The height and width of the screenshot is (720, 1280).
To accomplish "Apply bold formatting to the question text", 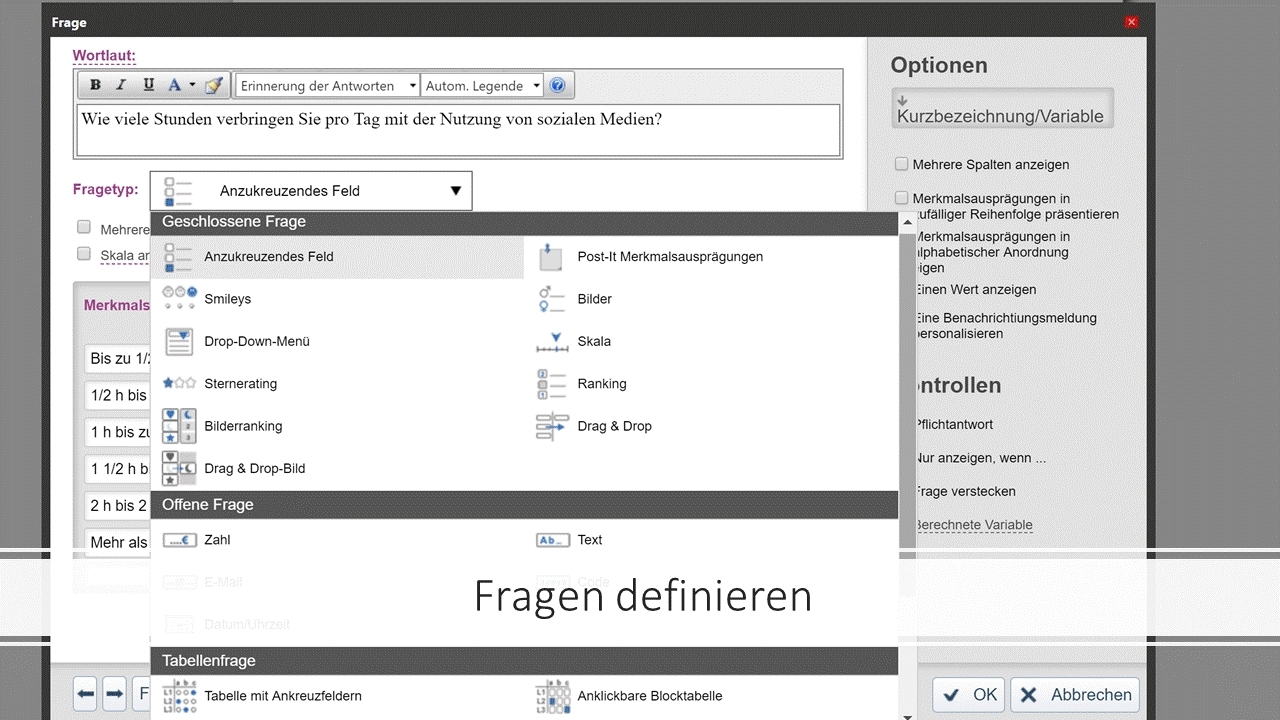I will [x=95, y=85].
